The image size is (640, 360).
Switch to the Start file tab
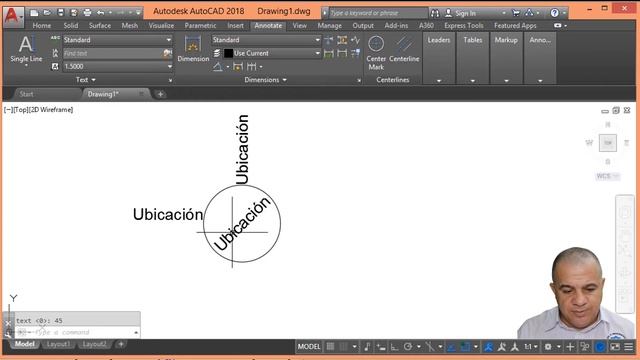click(27, 94)
